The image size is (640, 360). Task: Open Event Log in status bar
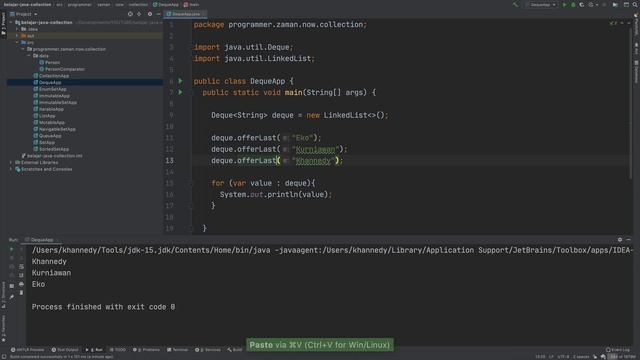[618, 350]
